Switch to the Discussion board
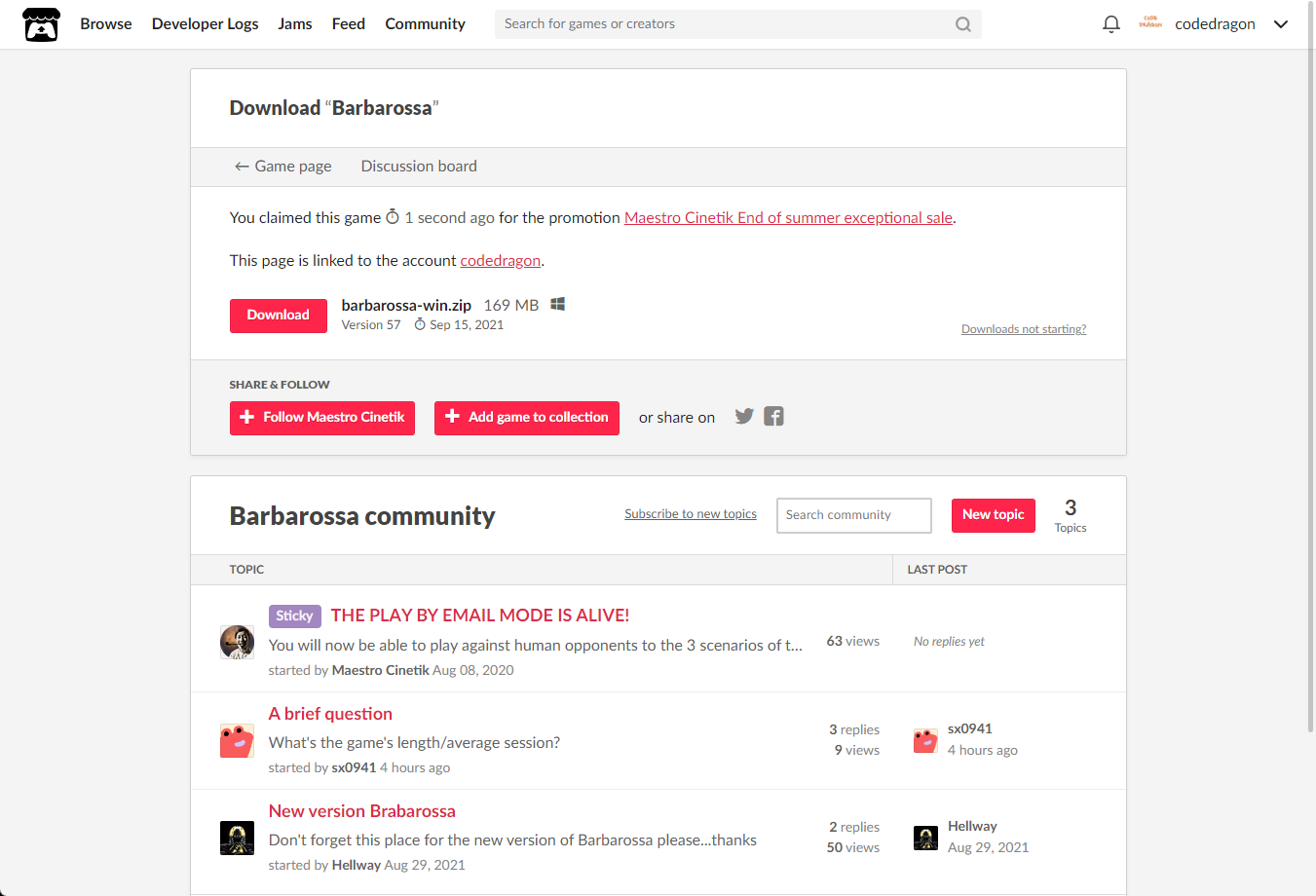The width and height of the screenshot is (1316, 896). [419, 167]
